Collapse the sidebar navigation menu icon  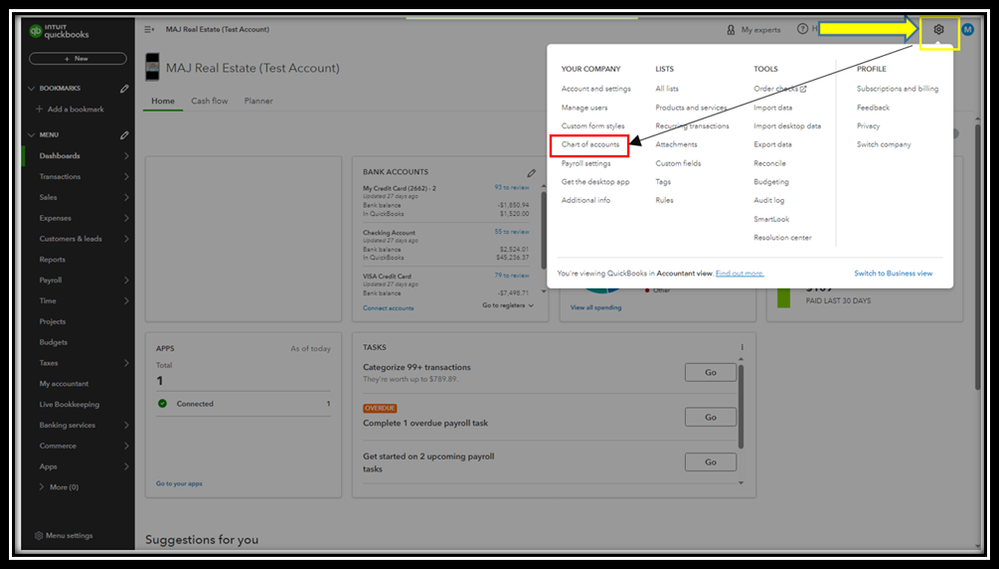point(149,29)
